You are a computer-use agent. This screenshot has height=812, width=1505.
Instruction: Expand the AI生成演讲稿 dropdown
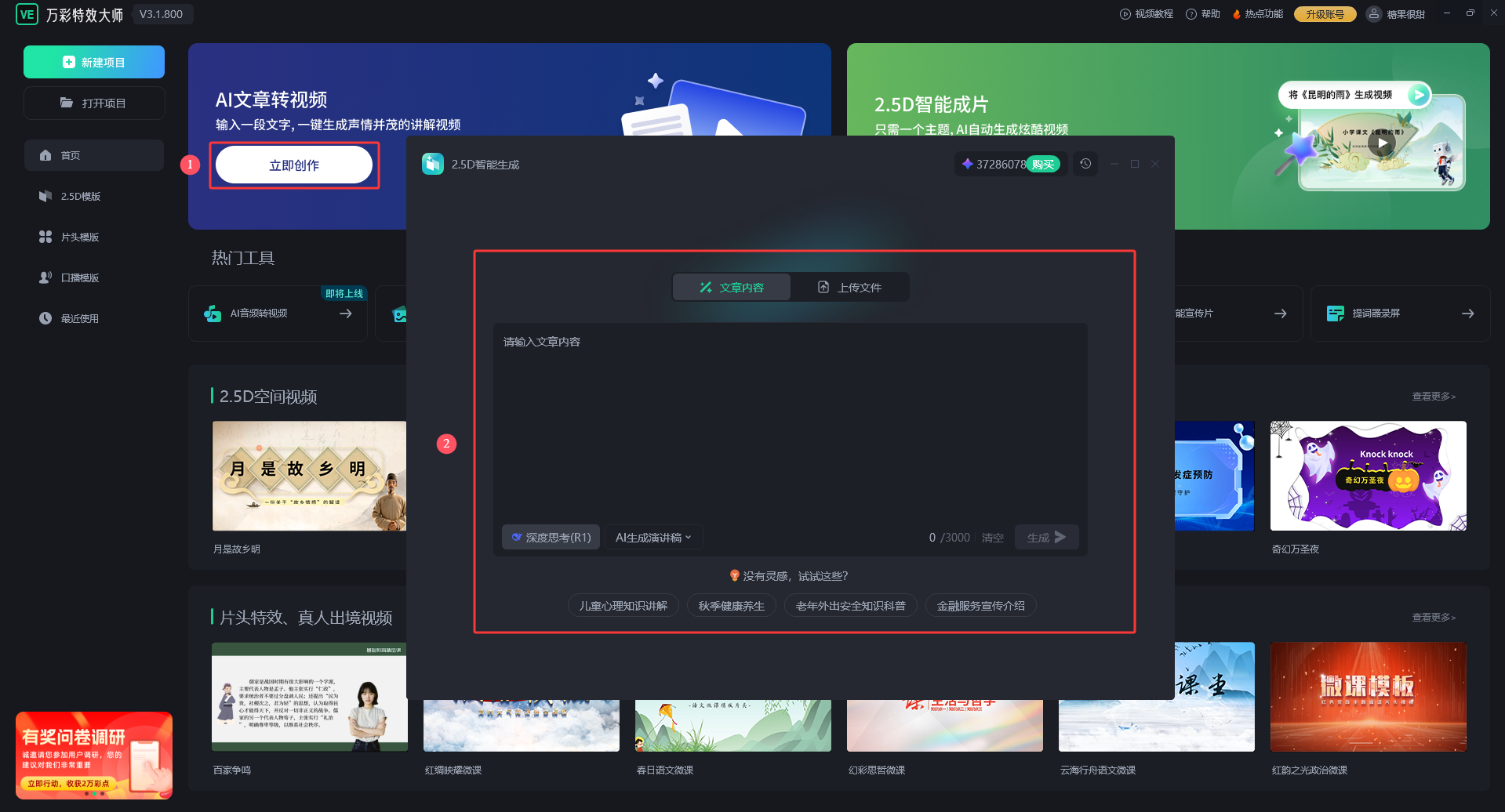pos(653,538)
